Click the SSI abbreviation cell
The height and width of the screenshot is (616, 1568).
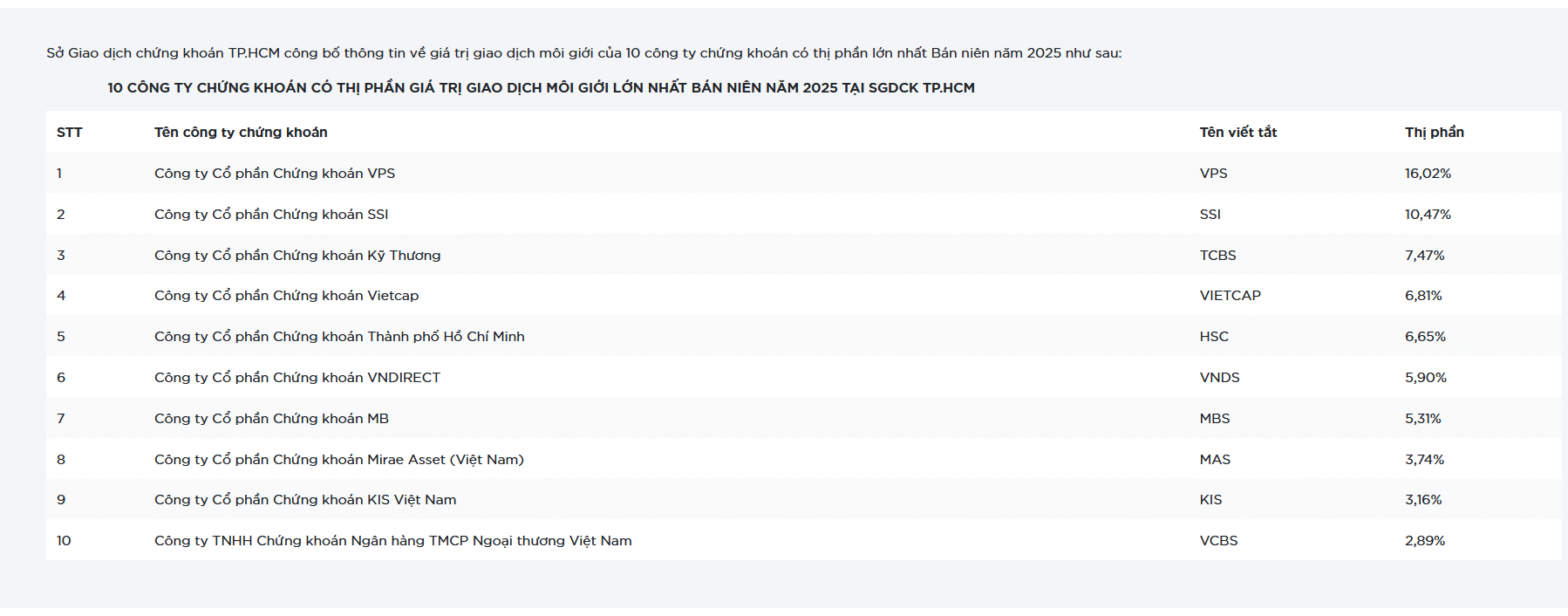tap(1210, 215)
